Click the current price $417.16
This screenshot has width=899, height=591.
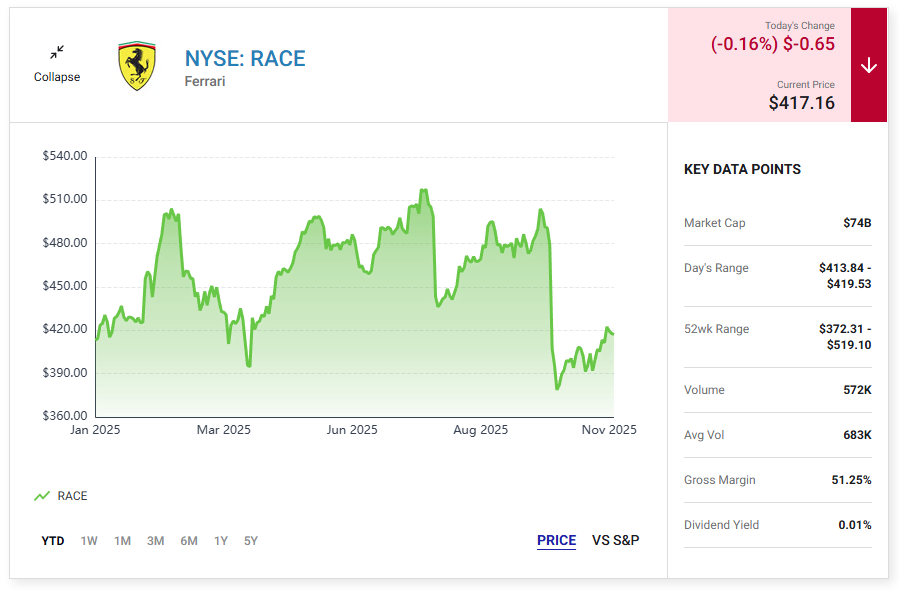[802, 103]
